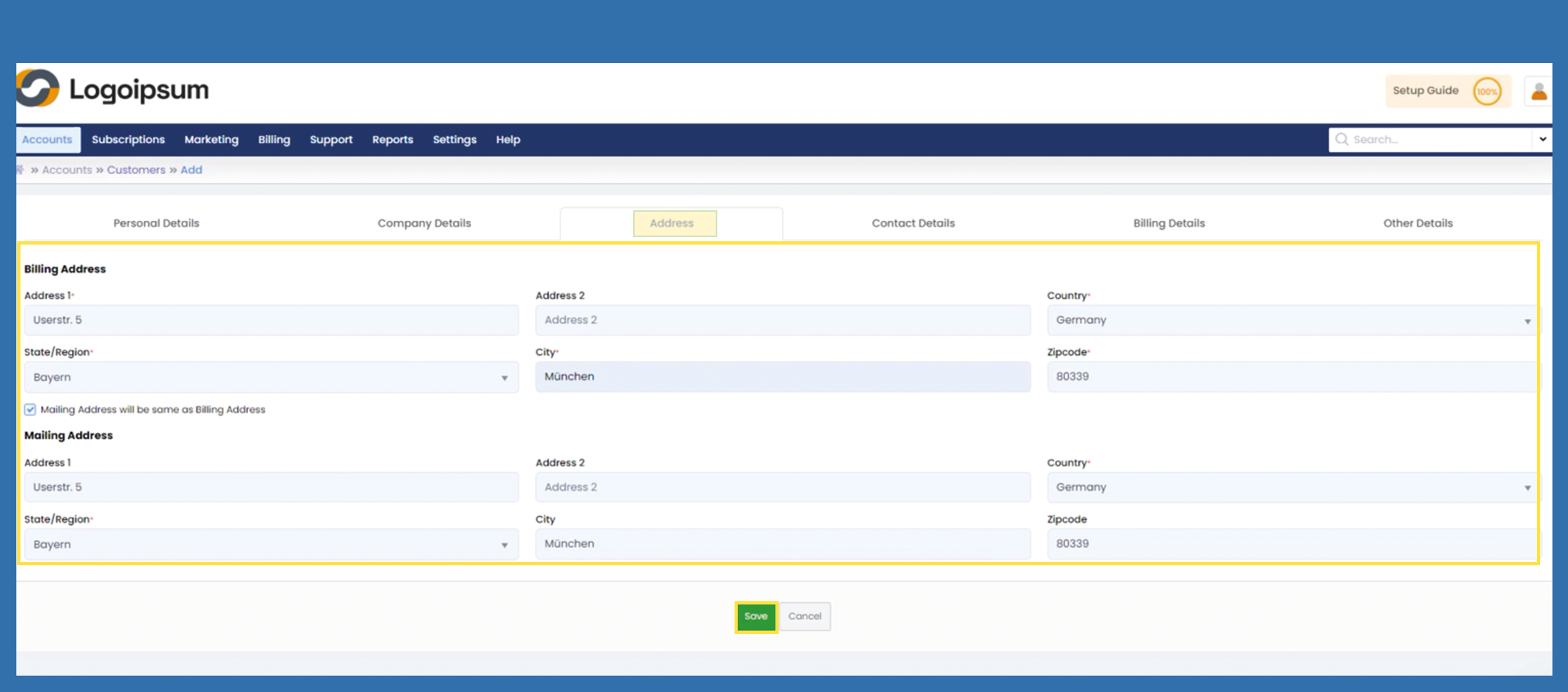The width and height of the screenshot is (1568, 692).
Task: Follow the Customers breadcrumb link
Action: 136,170
